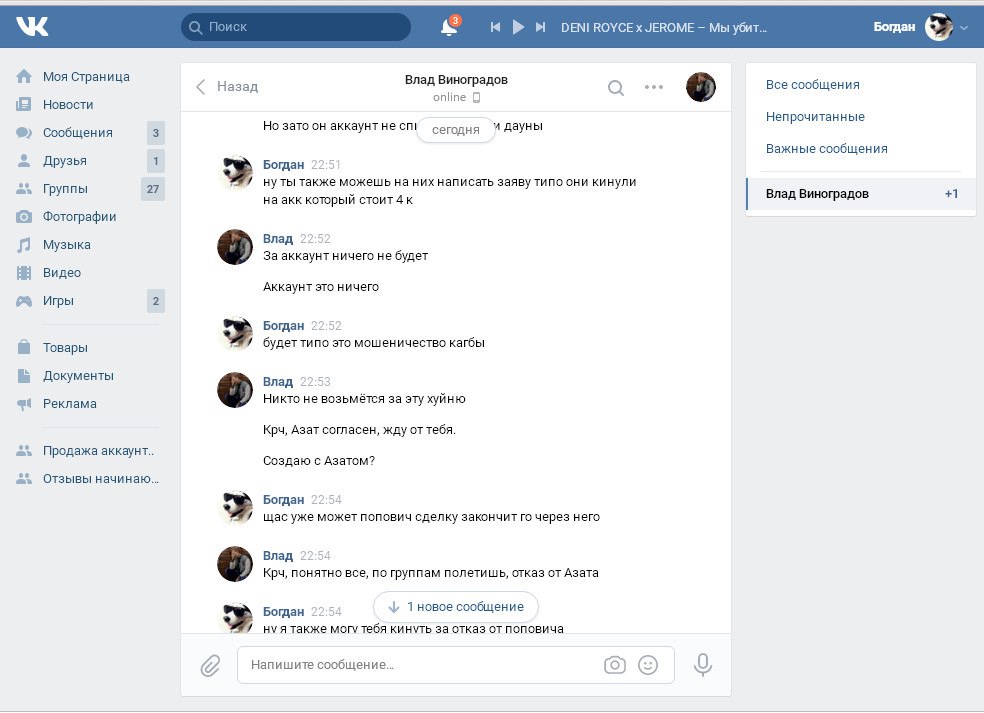
Task: Skip to the next track
Action: click(x=541, y=28)
